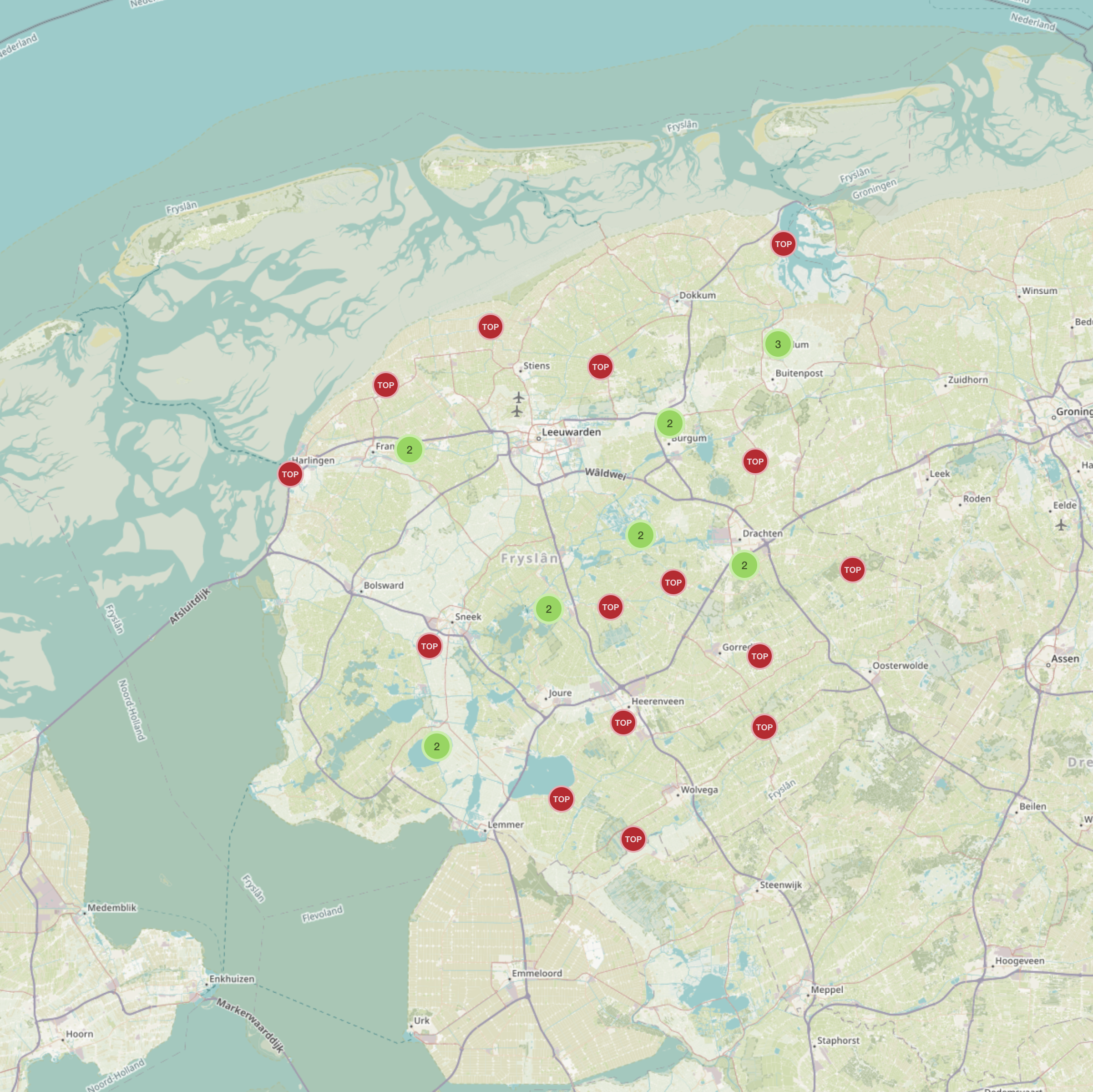
Task: Expand the green cluster labeled 3
Action: click(x=777, y=344)
